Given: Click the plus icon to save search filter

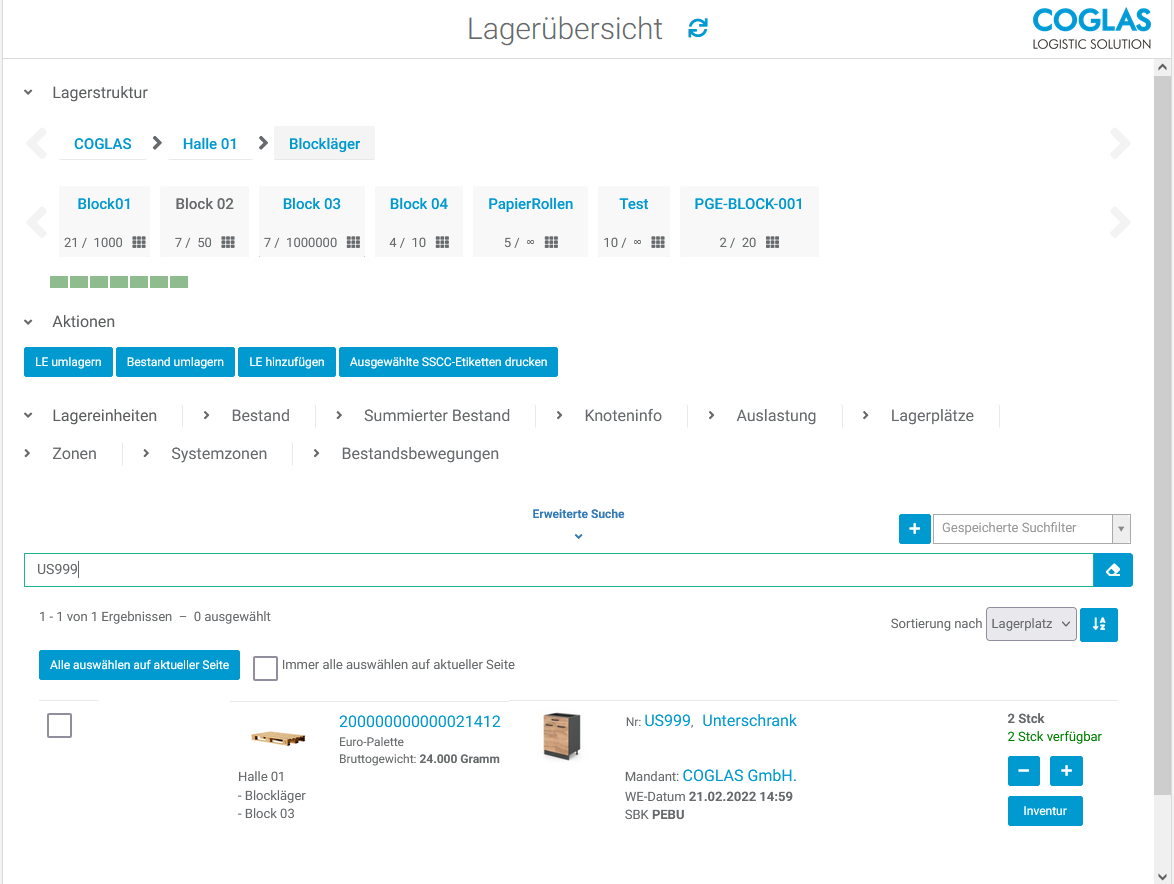Looking at the screenshot, I should click(914, 528).
